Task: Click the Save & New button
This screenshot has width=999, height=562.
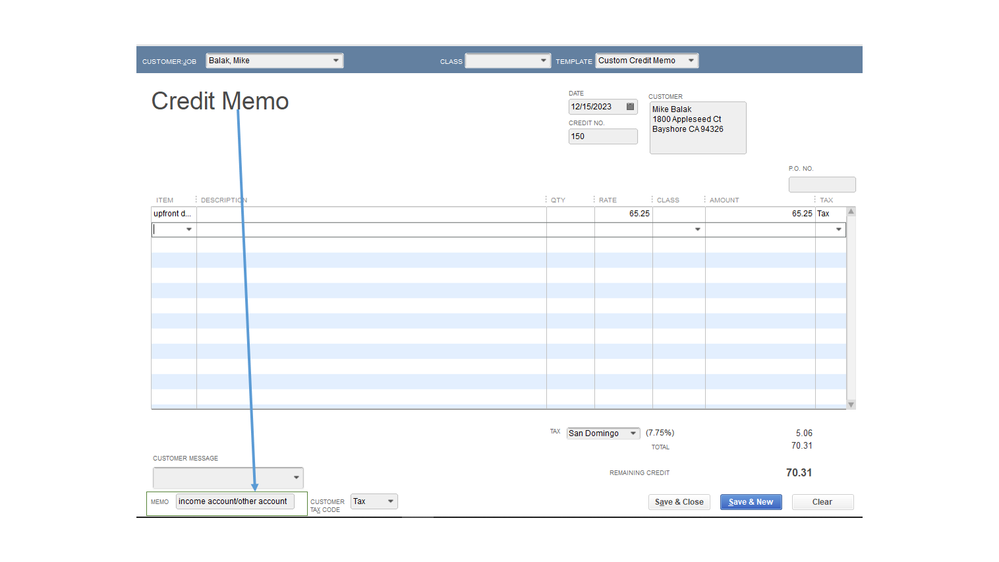Action: 751,502
